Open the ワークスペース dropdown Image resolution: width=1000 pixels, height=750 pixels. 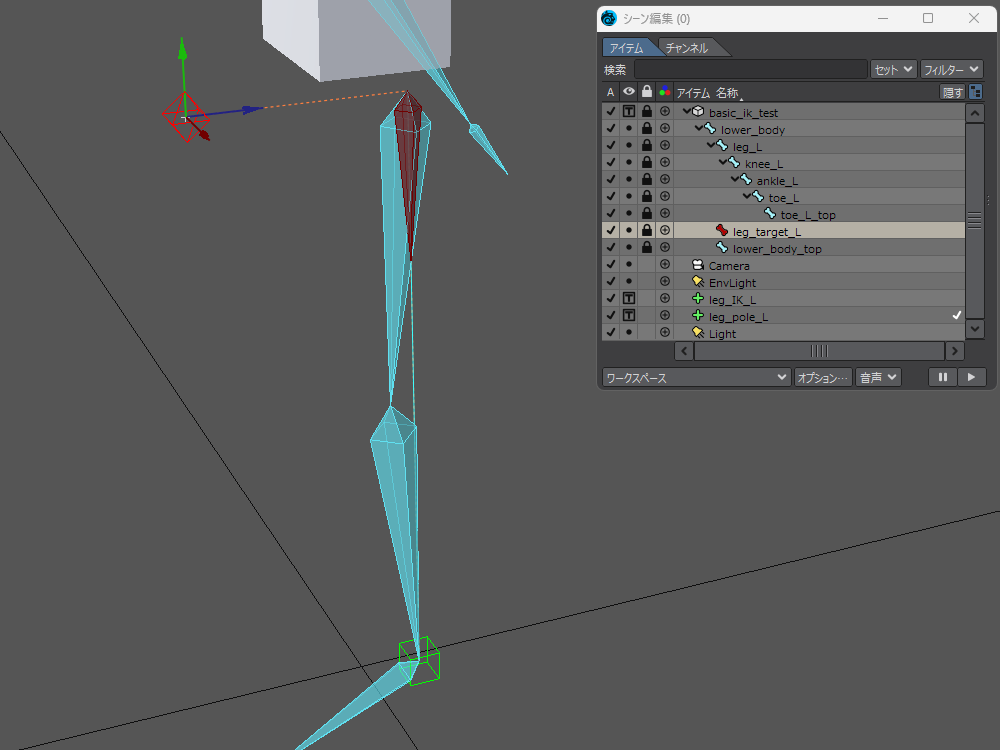click(x=696, y=377)
